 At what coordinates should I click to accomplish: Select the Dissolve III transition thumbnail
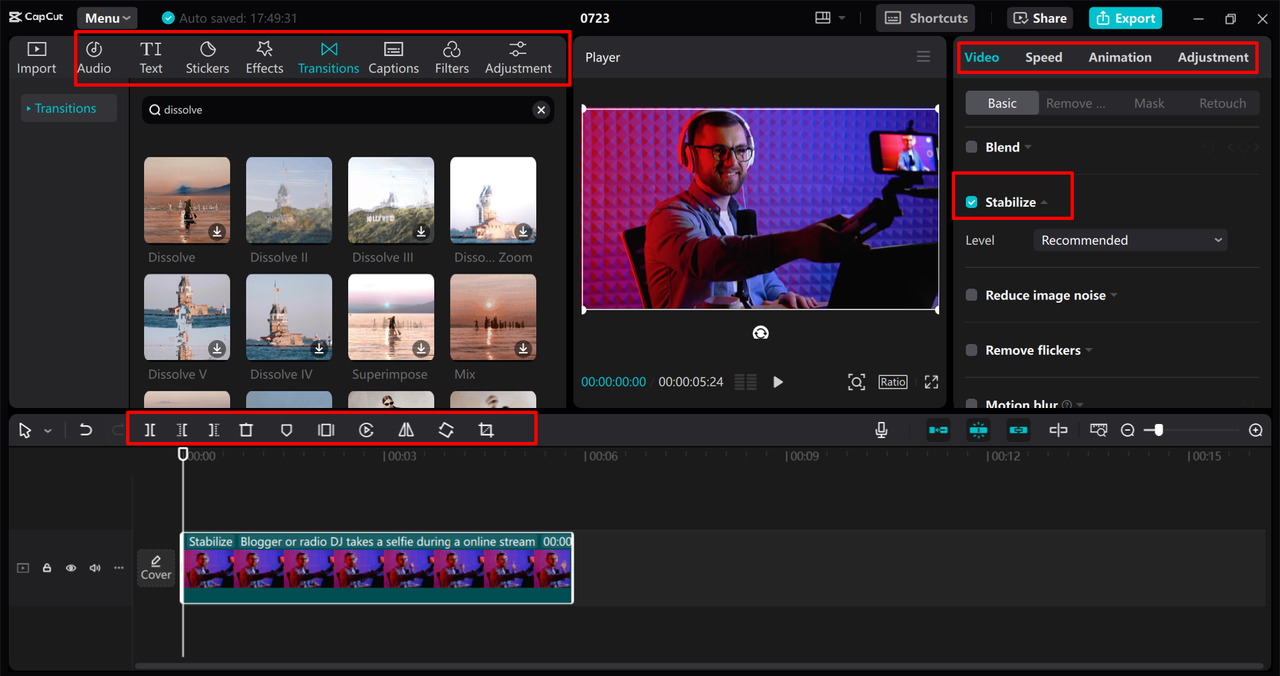[391, 200]
